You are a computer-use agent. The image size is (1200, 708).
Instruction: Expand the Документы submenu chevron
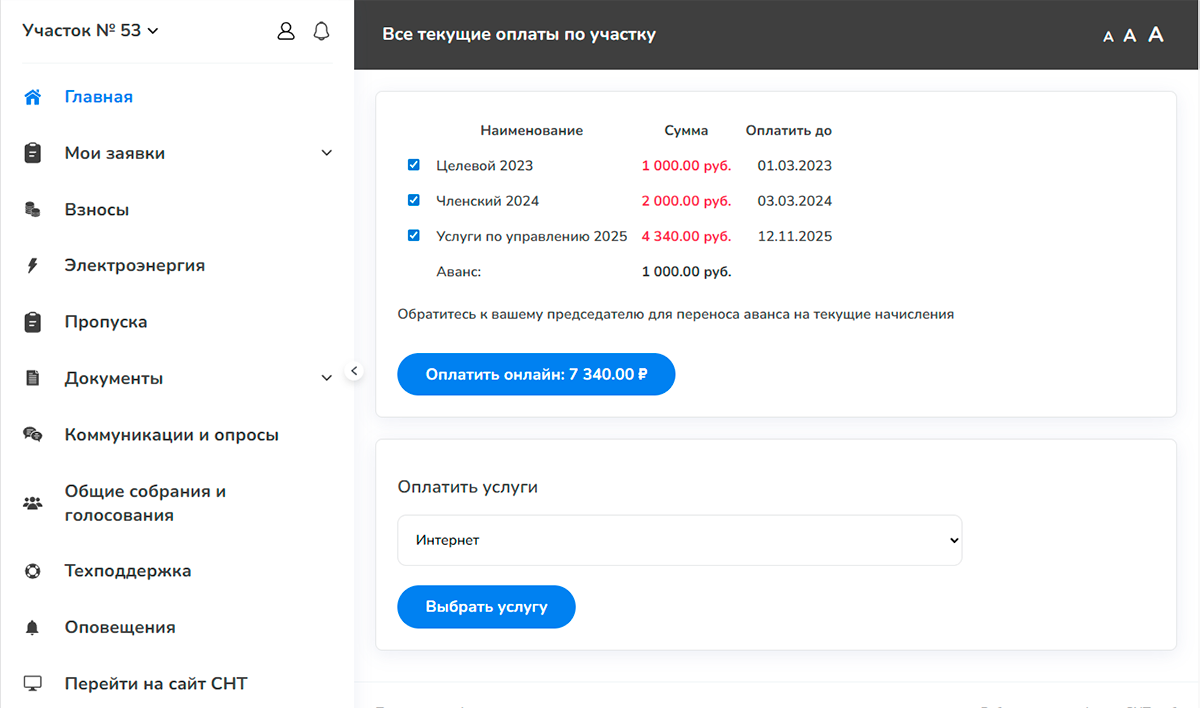326,378
